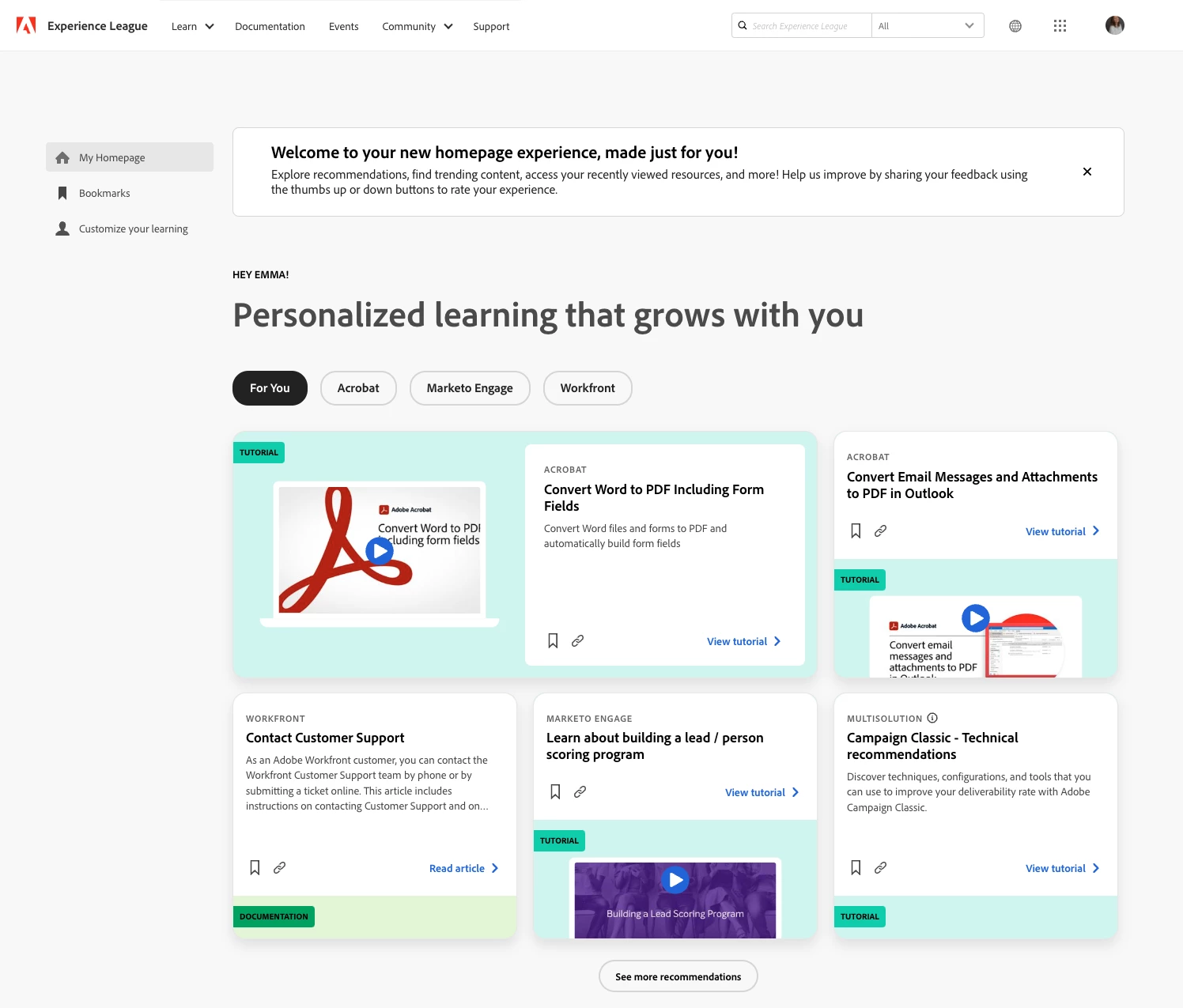Copy link for Contact Customer Support article
The image size is (1183, 1008).
point(280,868)
